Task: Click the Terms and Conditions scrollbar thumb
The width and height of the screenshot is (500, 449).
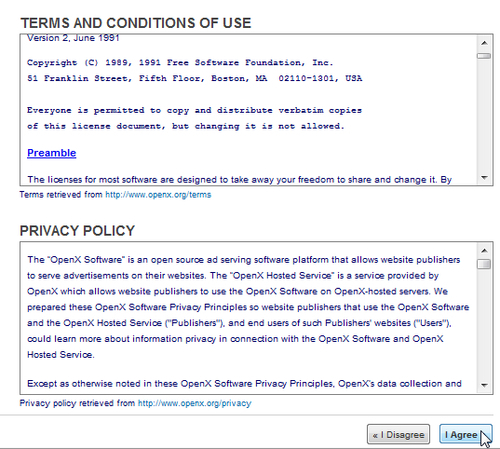Action: 484,56
